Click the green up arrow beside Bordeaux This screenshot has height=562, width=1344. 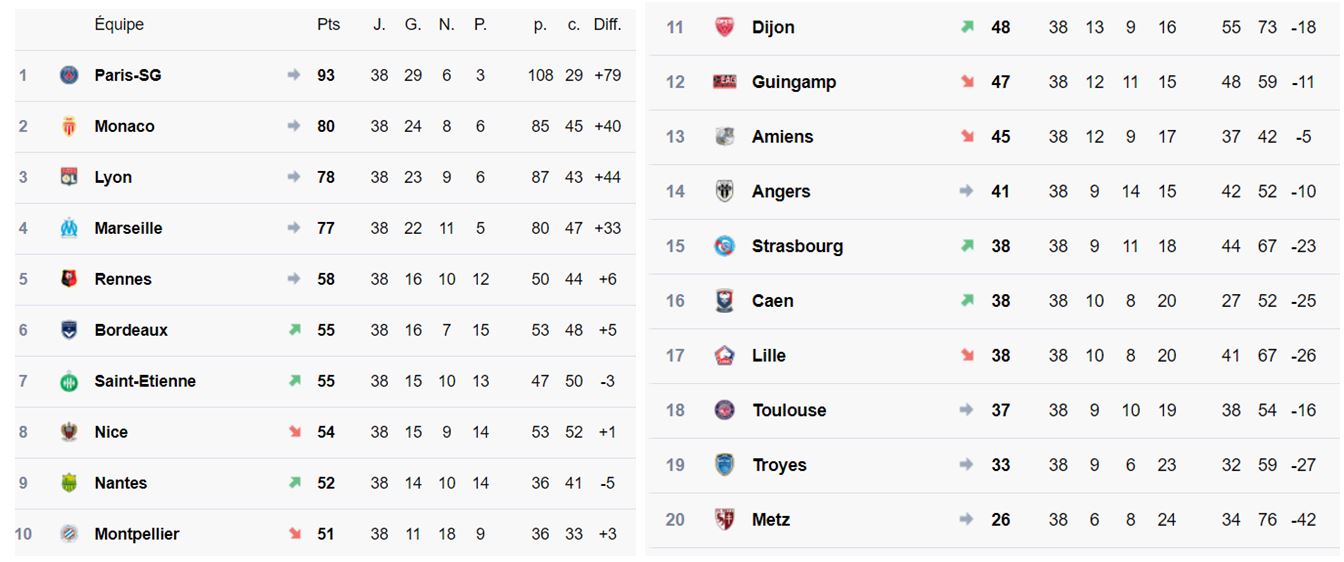click(x=294, y=329)
